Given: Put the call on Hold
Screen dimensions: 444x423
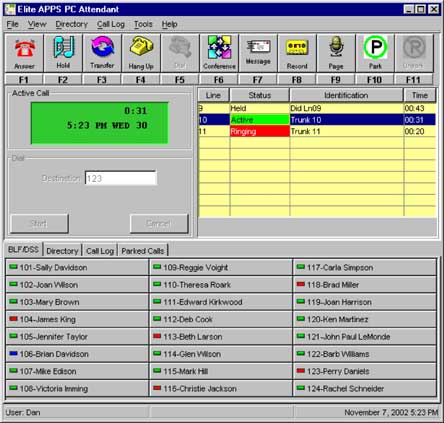Looking at the screenshot, I should (x=63, y=53).
